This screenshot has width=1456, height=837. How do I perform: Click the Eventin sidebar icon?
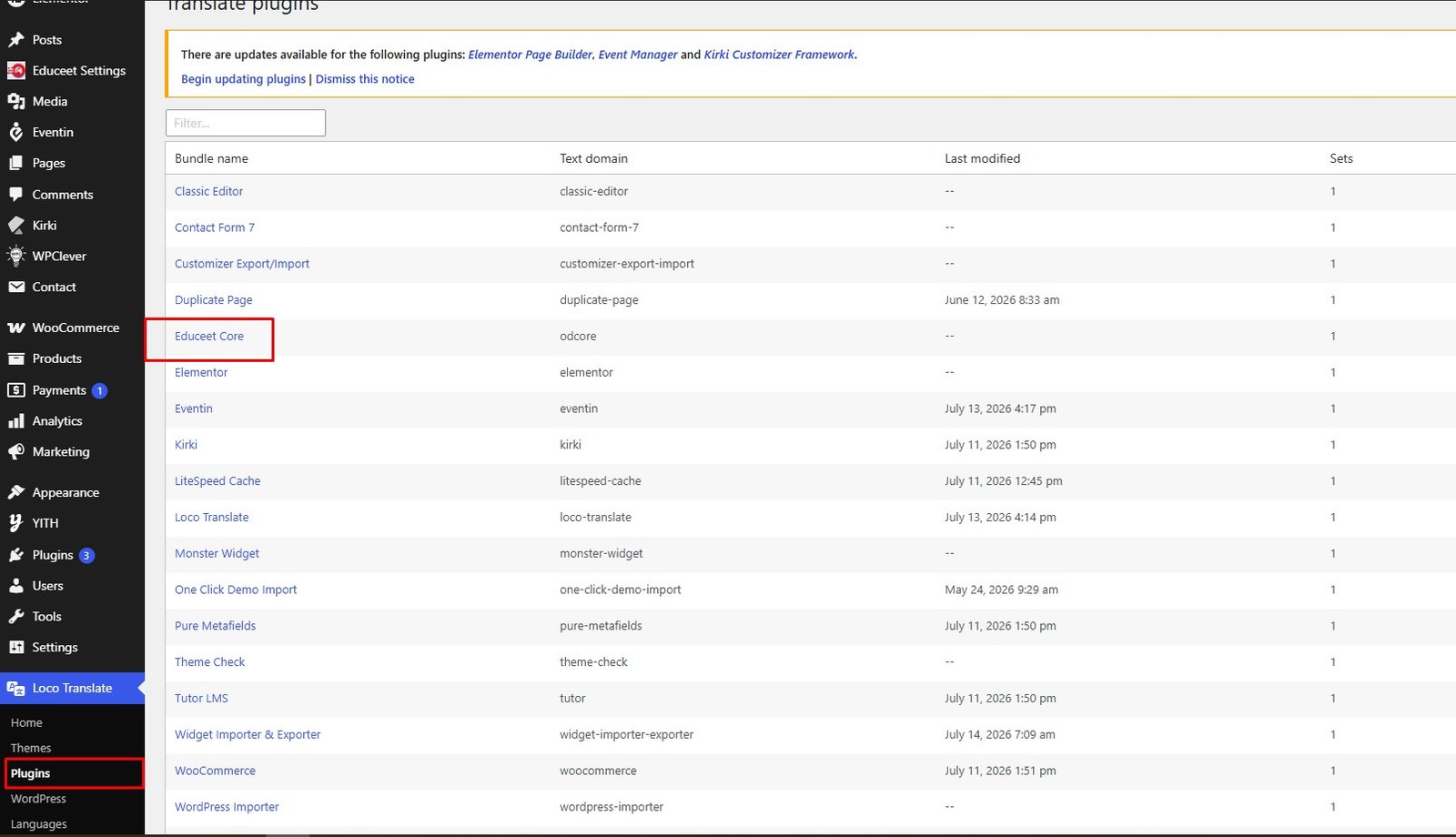click(x=15, y=133)
